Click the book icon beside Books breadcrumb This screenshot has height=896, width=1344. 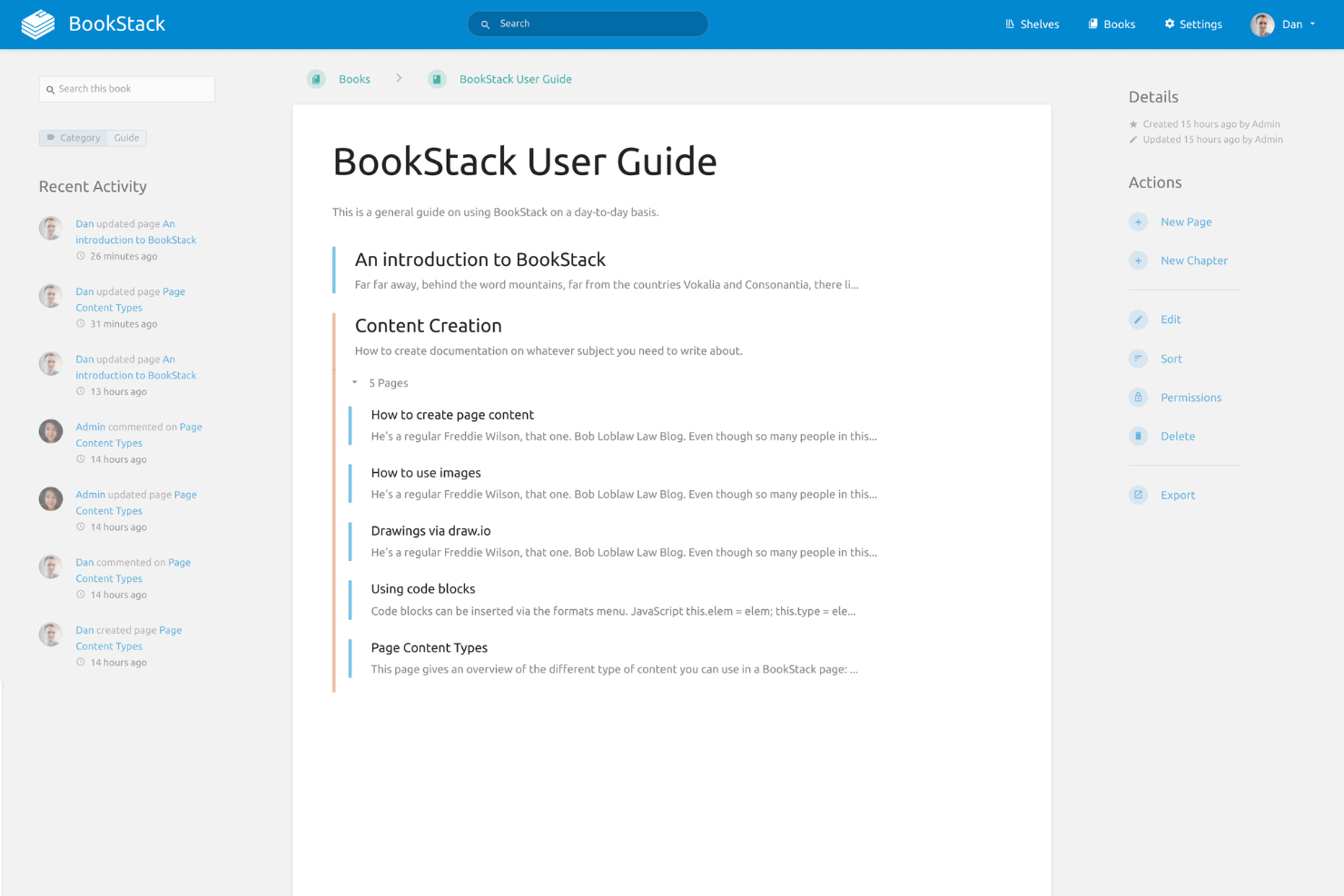tap(316, 79)
